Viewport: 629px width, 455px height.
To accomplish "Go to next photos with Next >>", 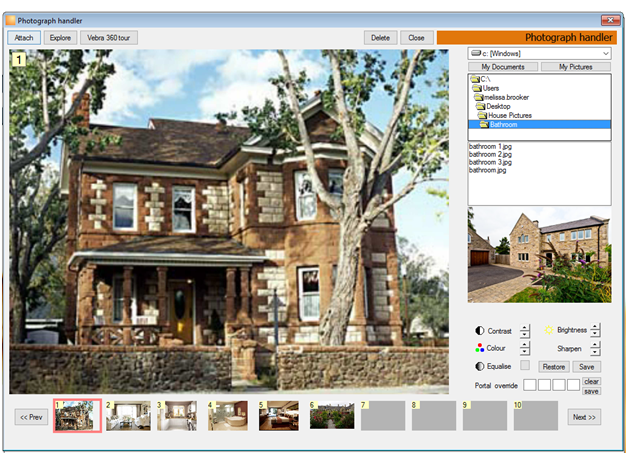I will [x=584, y=417].
